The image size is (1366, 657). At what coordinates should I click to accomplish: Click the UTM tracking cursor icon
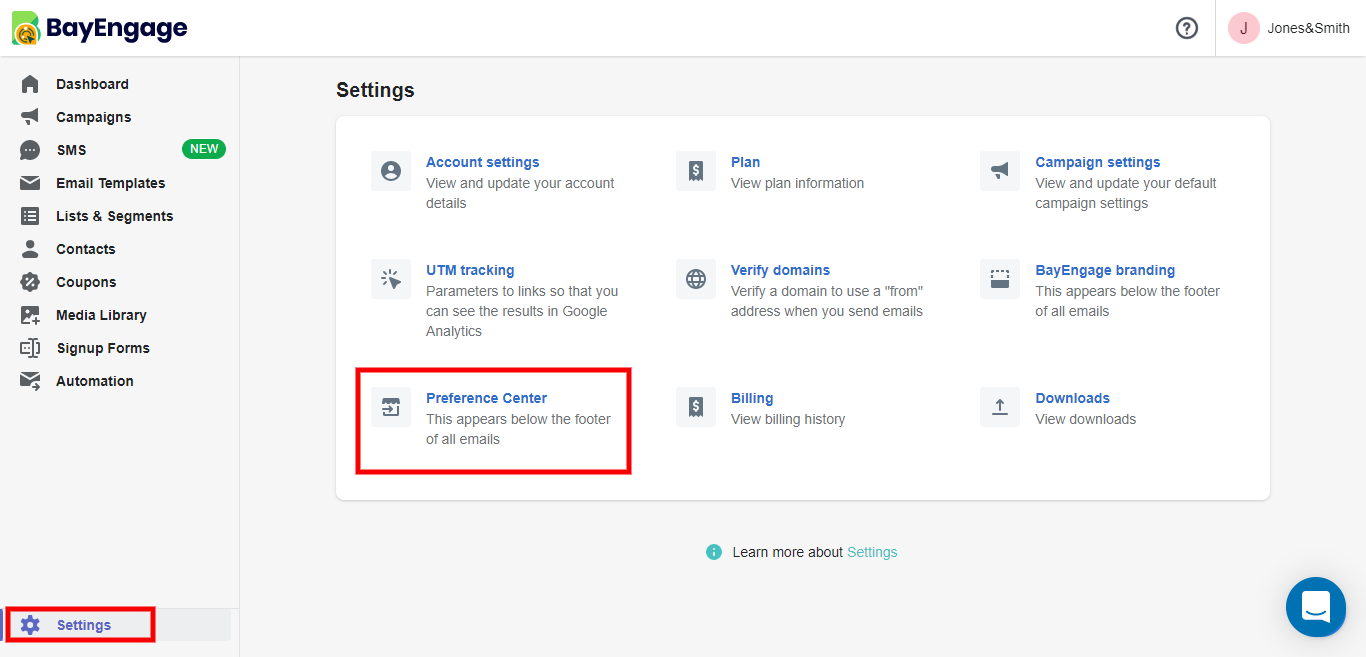click(391, 279)
